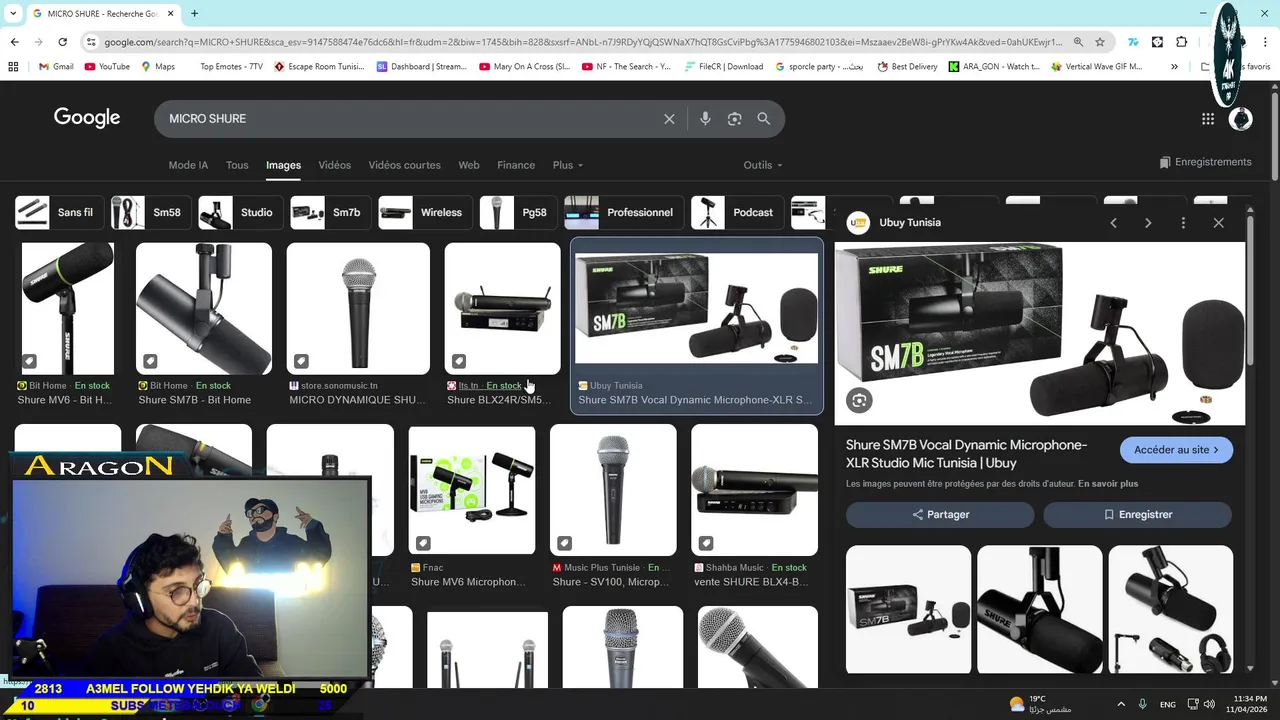Close the Ubuy Tunisia image preview
The image size is (1280, 720).
[1218, 223]
